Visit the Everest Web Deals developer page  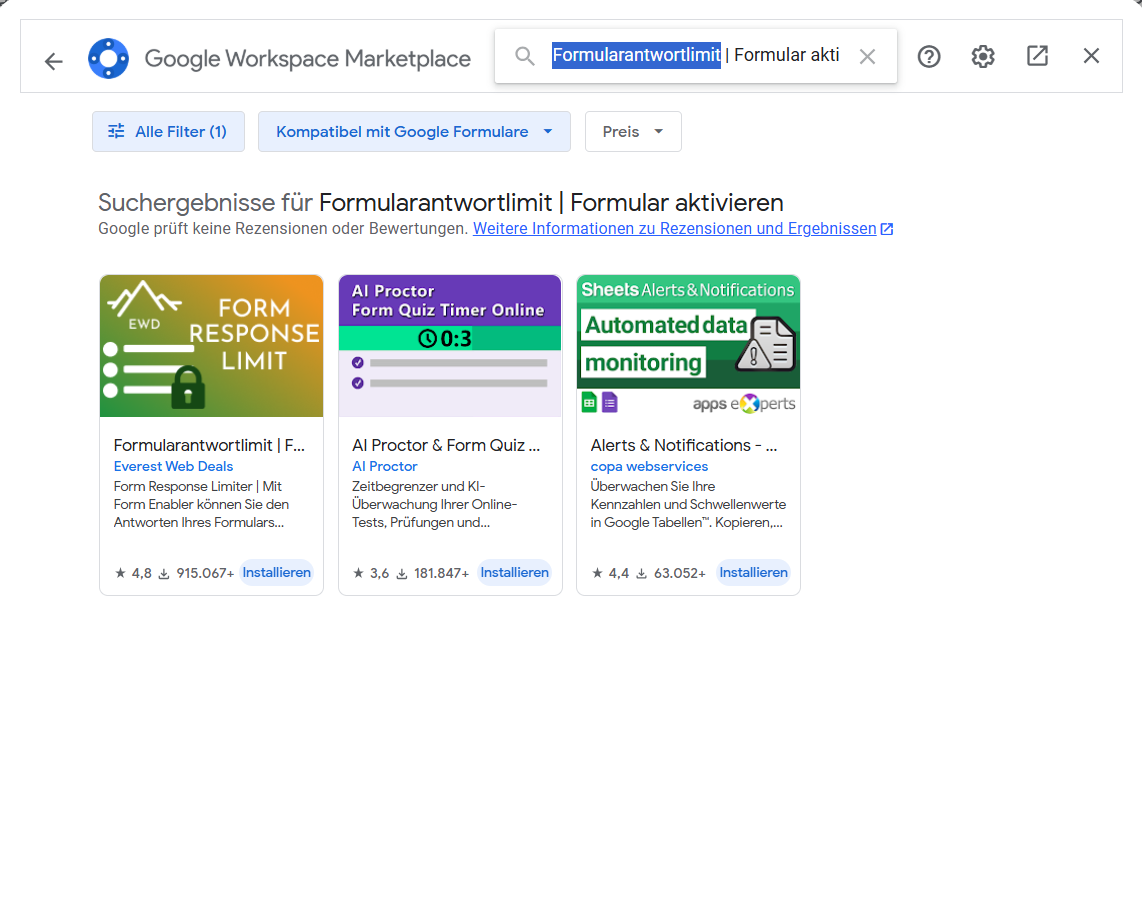coord(172,466)
